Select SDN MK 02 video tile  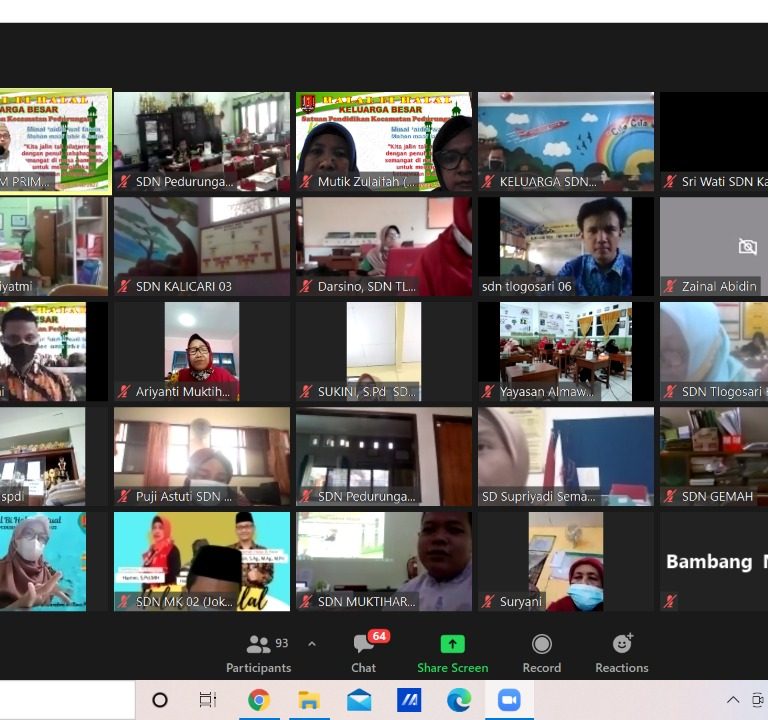click(x=202, y=561)
